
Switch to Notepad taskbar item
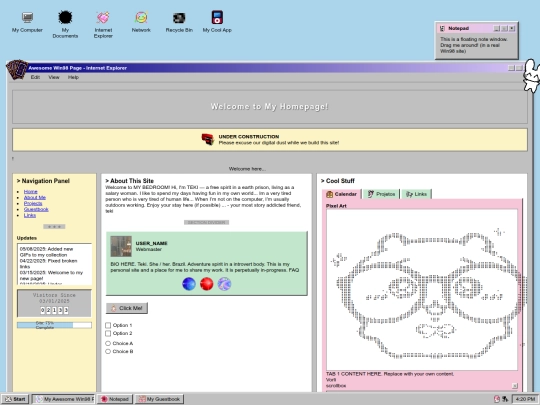click(x=115, y=399)
